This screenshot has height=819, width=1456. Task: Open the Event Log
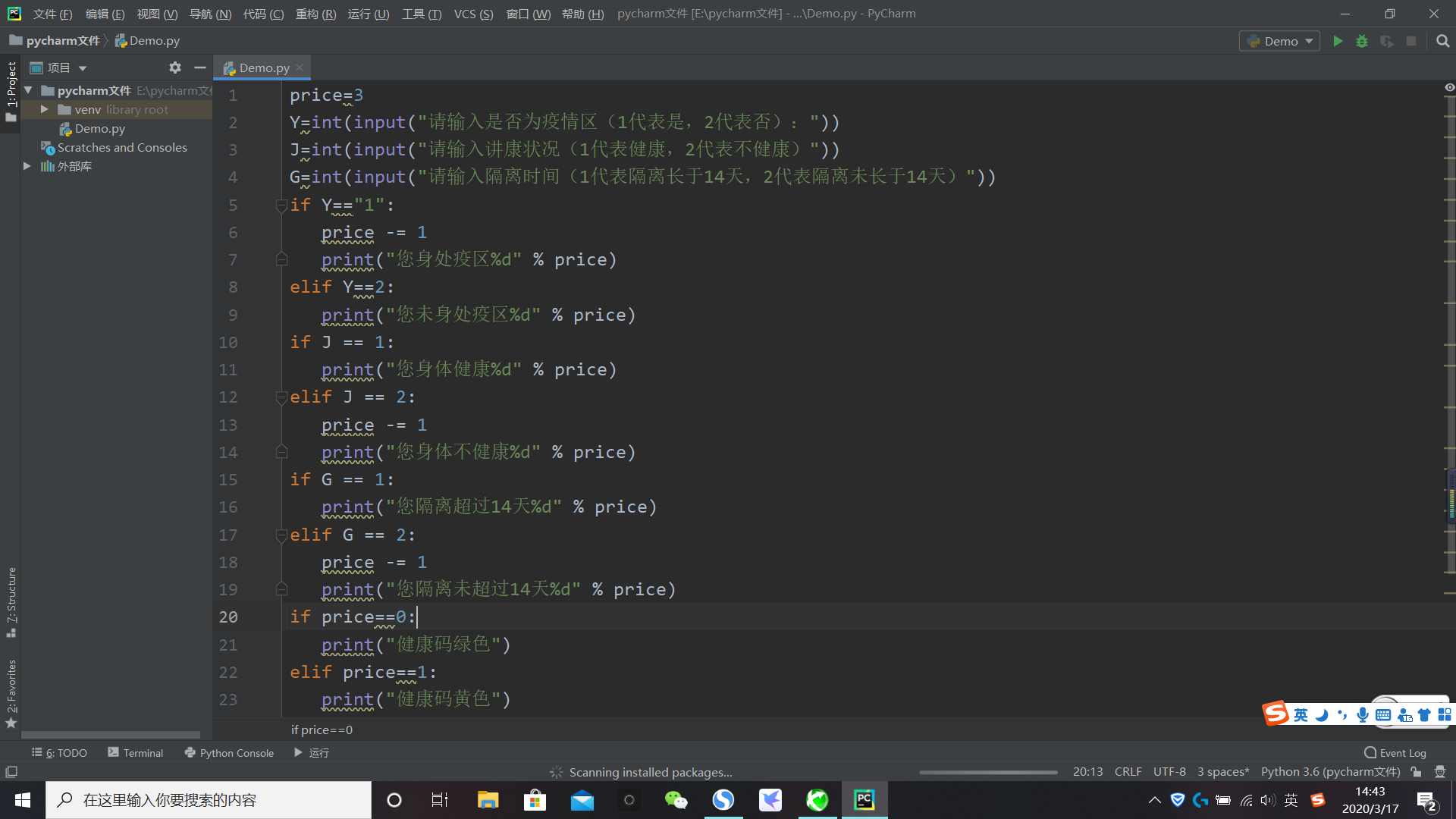click(x=1395, y=753)
